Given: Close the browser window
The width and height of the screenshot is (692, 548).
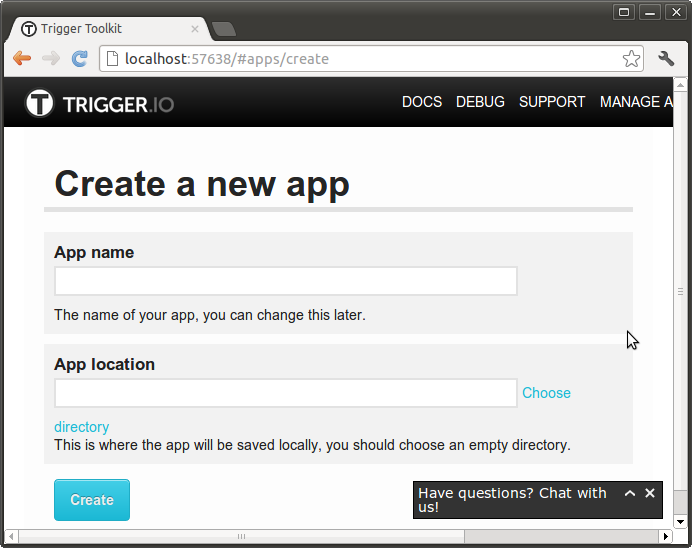Looking at the screenshot, I should (x=676, y=12).
